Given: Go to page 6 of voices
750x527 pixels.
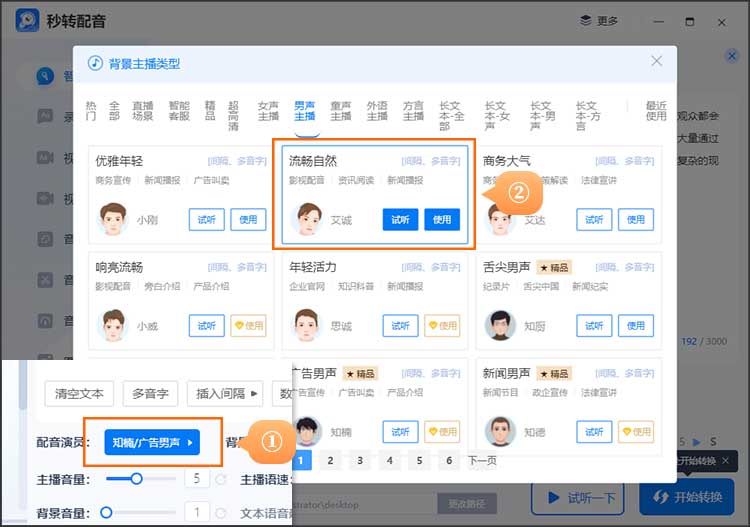Looking at the screenshot, I should tap(449, 461).
